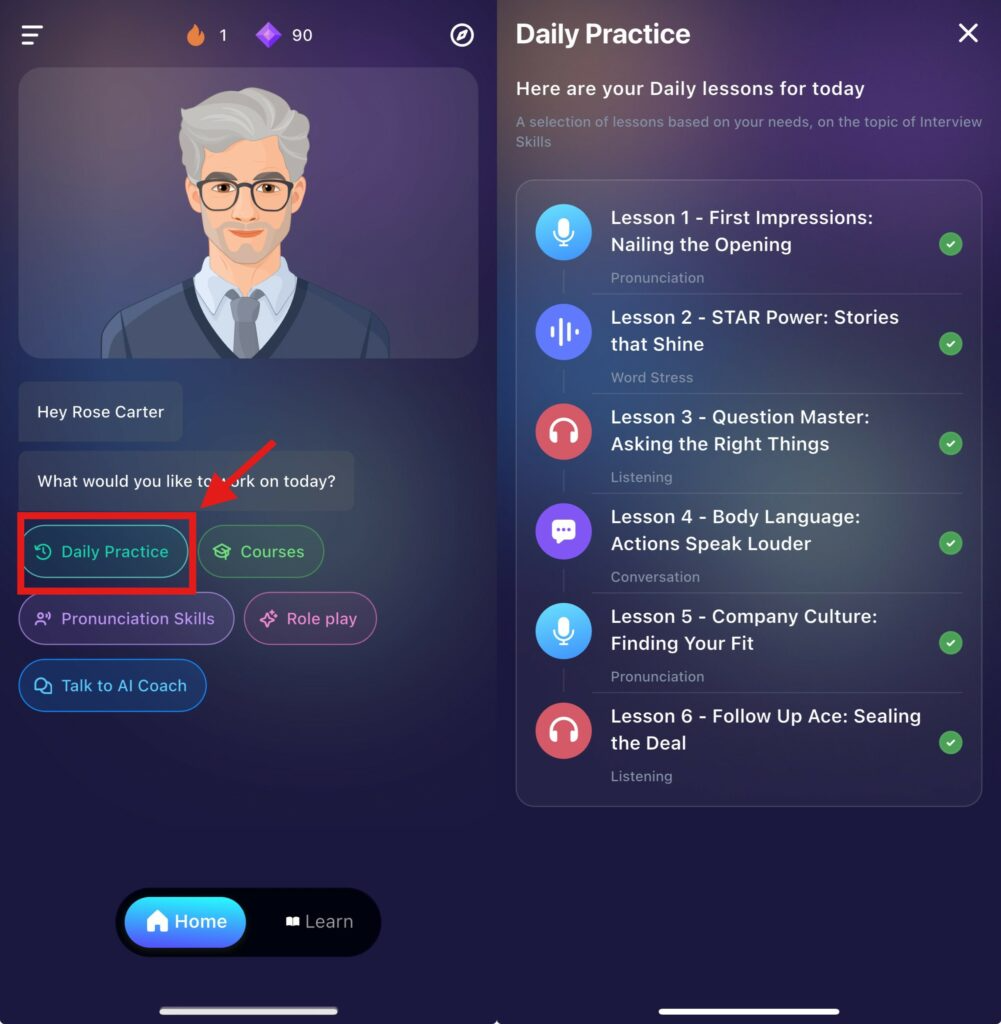Open Lesson 1 microphone pronunciation icon
Screen dimensions: 1001x1024
(x=564, y=232)
